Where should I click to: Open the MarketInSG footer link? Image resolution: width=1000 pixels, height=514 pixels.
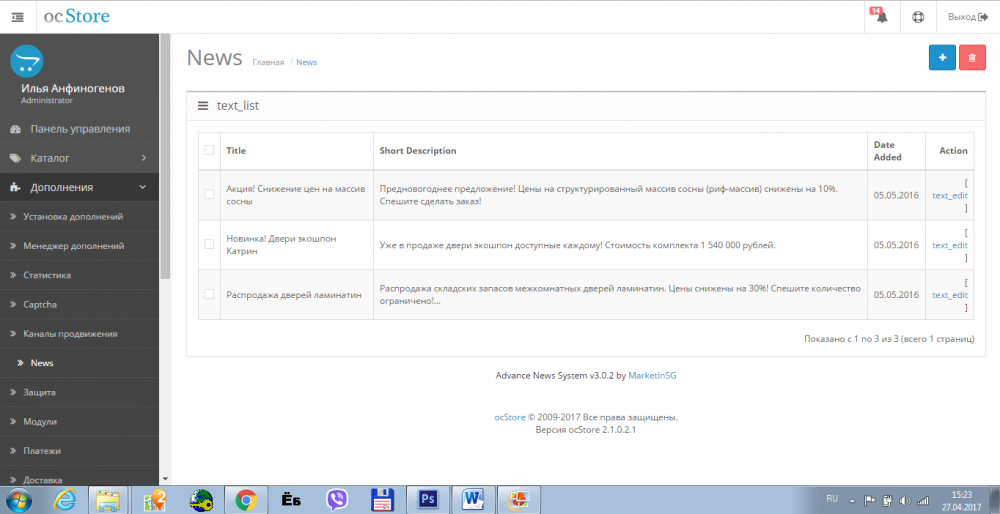click(x=652, y=376)
